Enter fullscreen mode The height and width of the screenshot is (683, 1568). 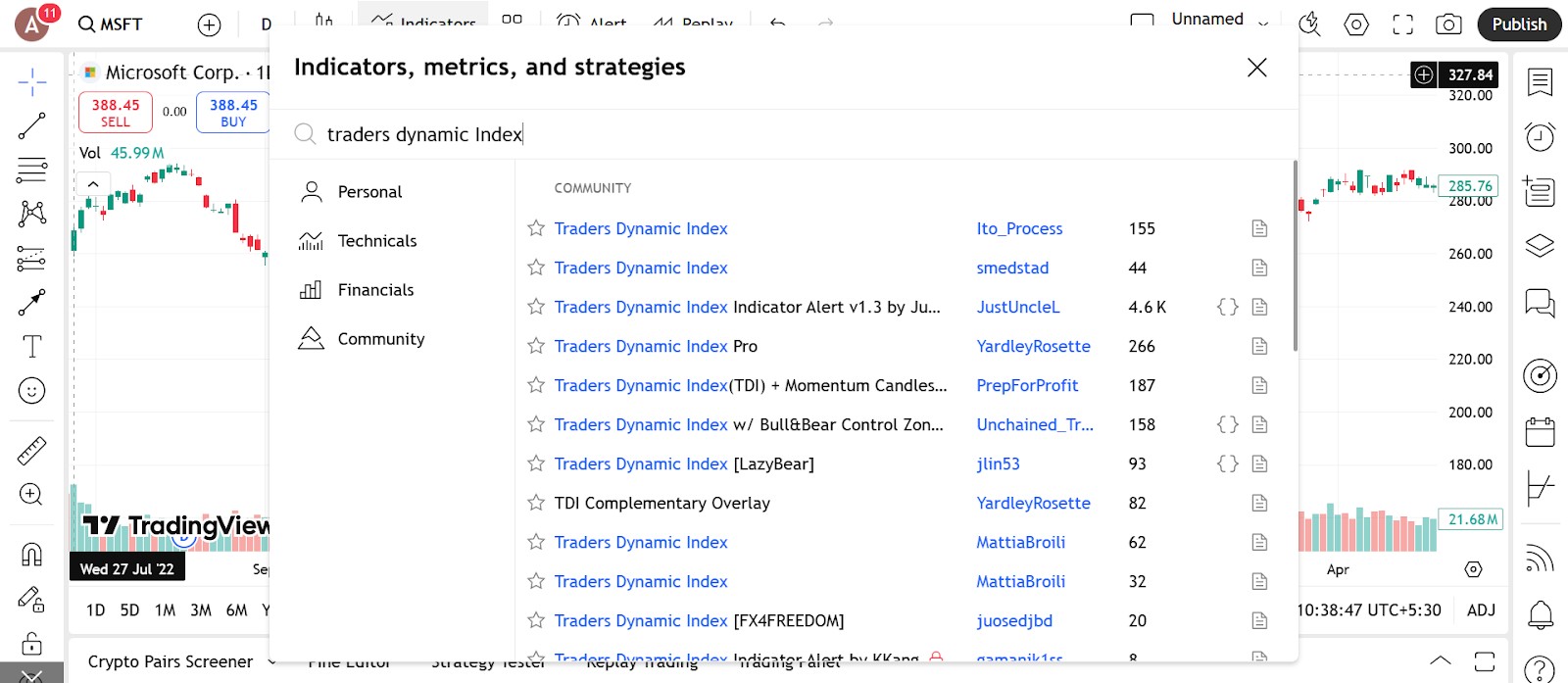(x=1403, y=24)
